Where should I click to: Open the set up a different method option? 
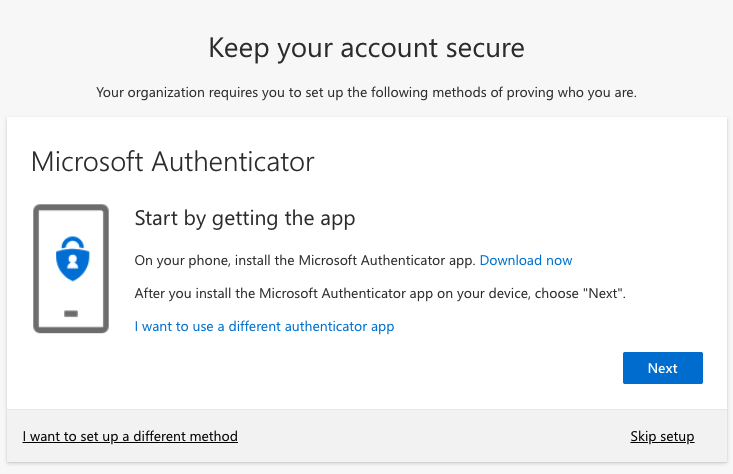(130, 436)
